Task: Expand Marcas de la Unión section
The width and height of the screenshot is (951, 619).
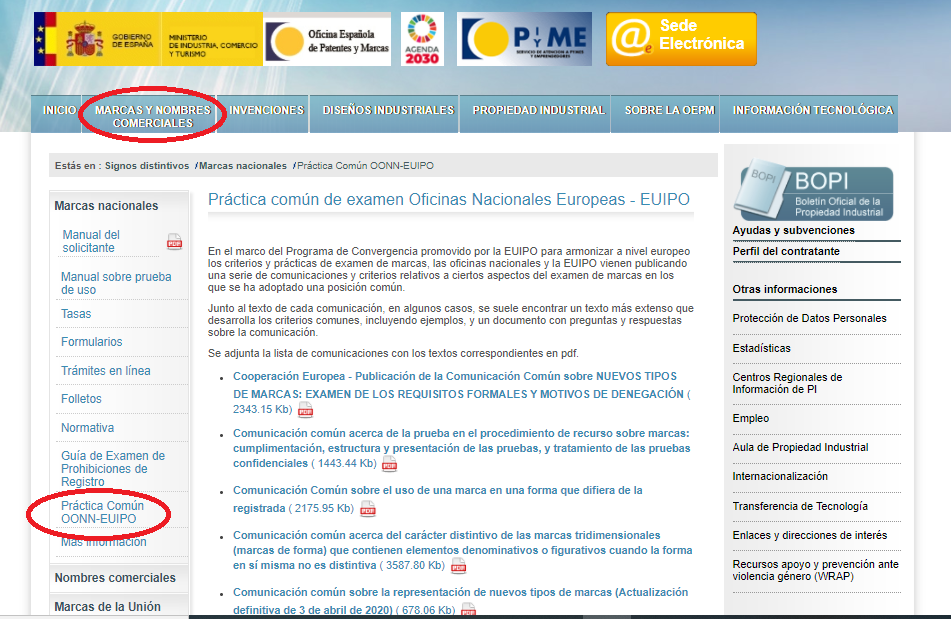Action: pos(107,607)
